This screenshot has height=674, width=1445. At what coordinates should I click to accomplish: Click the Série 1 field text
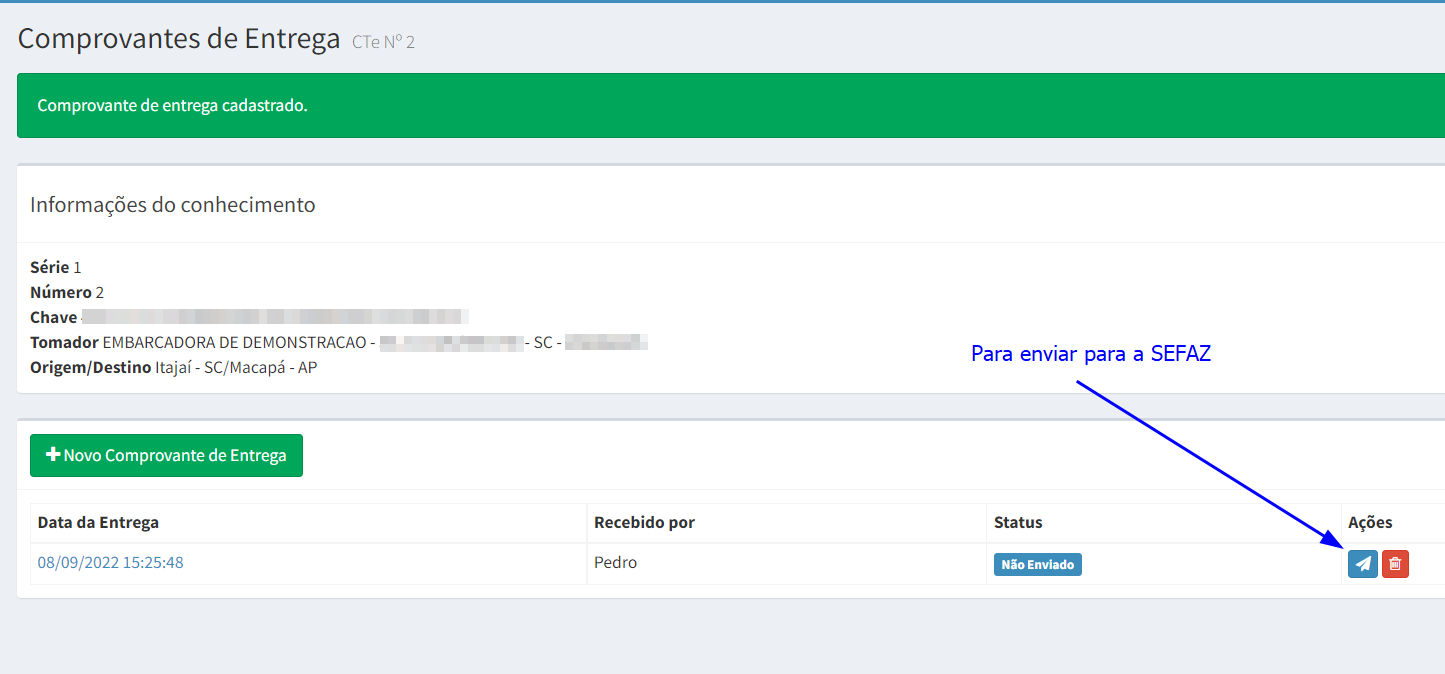point(55,267)
